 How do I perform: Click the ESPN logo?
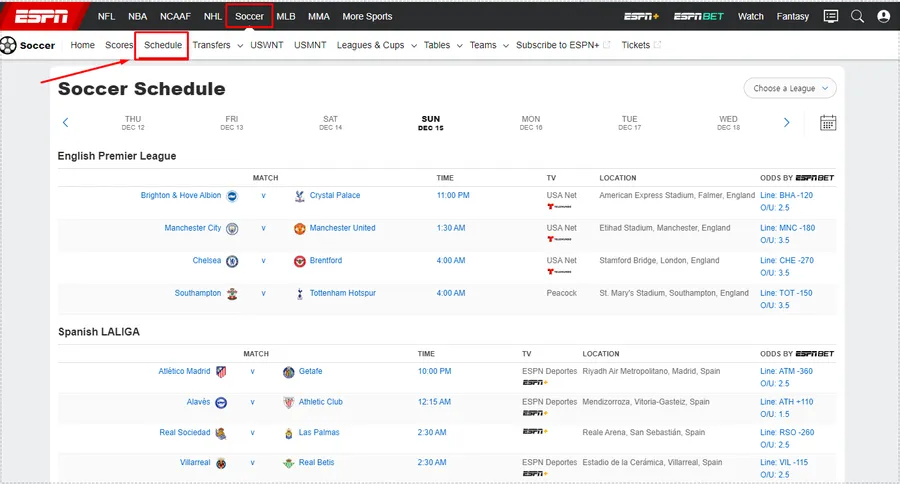click(x=41, y=16)
